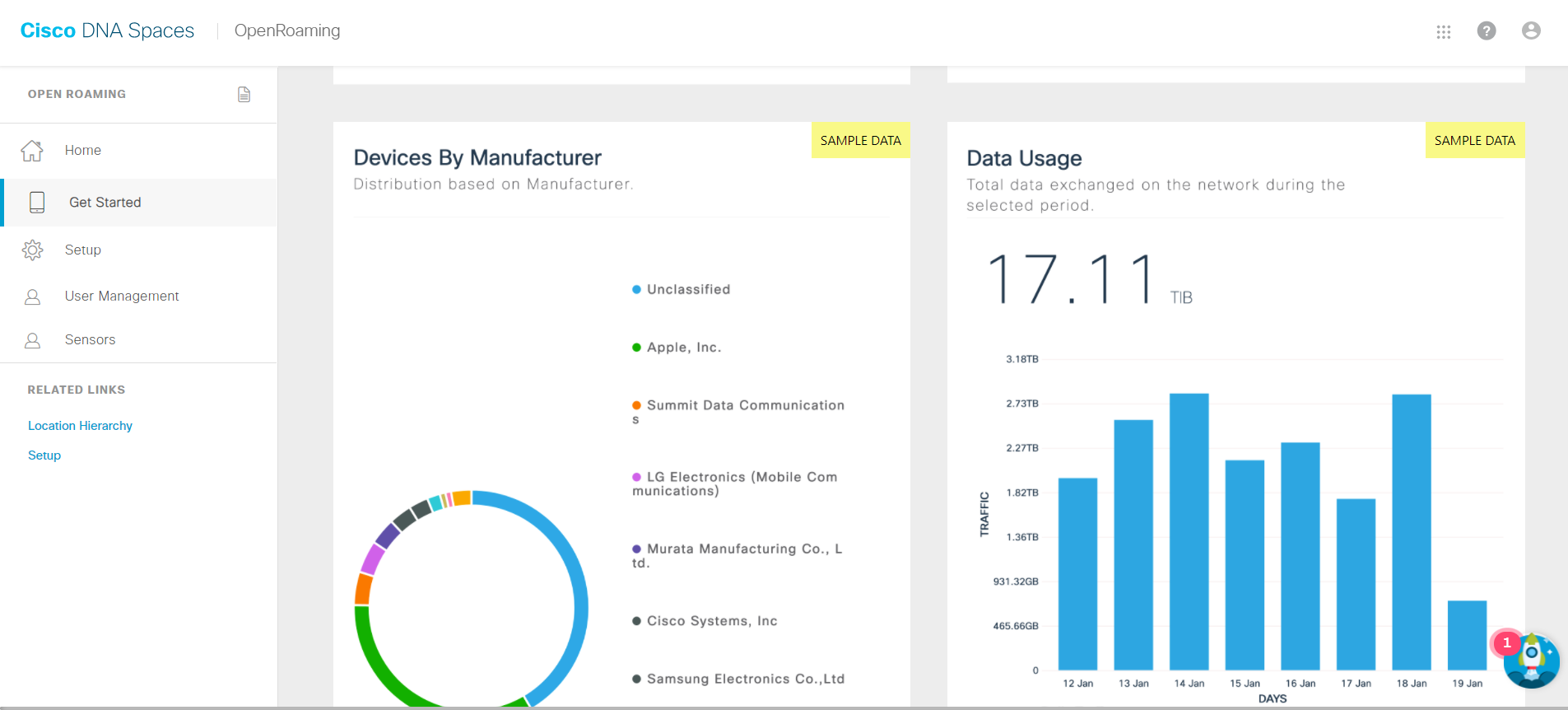Click the 15 Jan data usage bar

pyautogui.click(x=1245, y=565)
